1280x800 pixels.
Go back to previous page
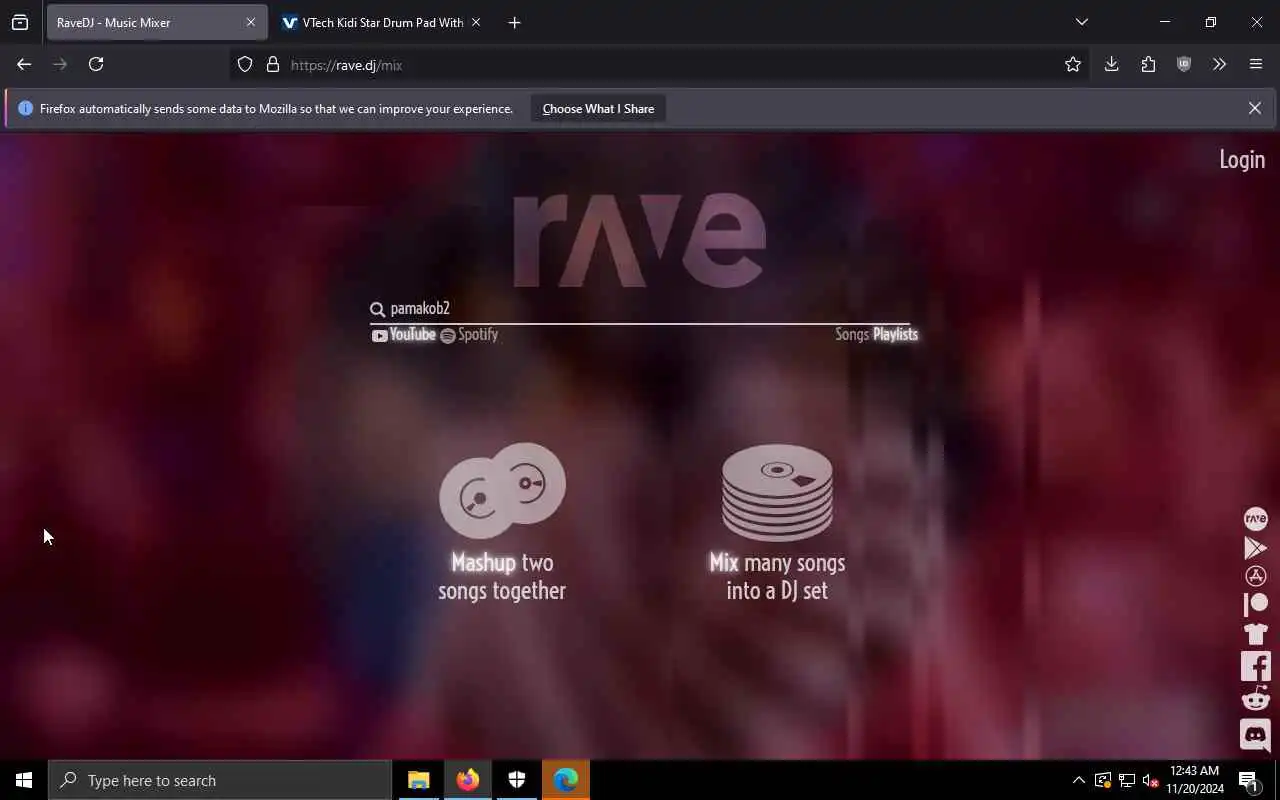(x=24, y=64)
